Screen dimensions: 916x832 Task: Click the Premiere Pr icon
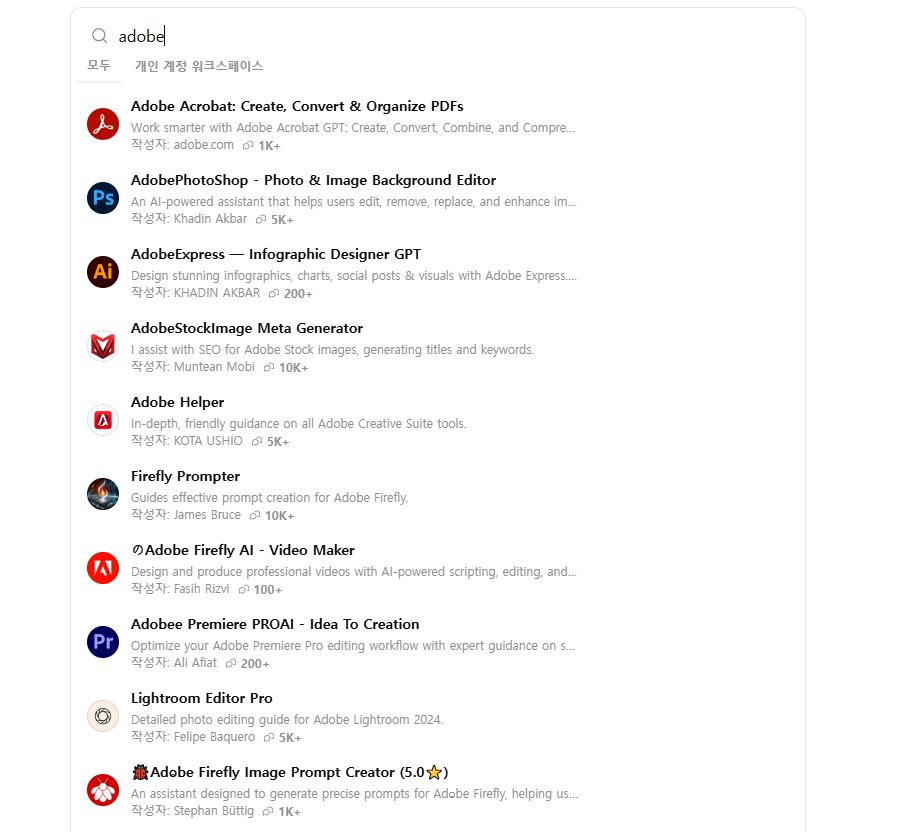pos(103,642)
